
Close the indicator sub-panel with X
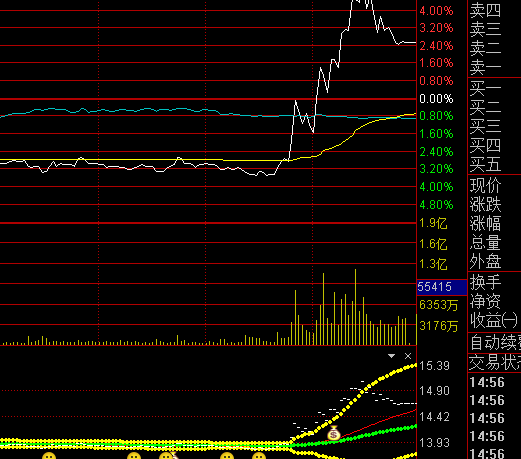pyautogui.click(x=408, y=356)
